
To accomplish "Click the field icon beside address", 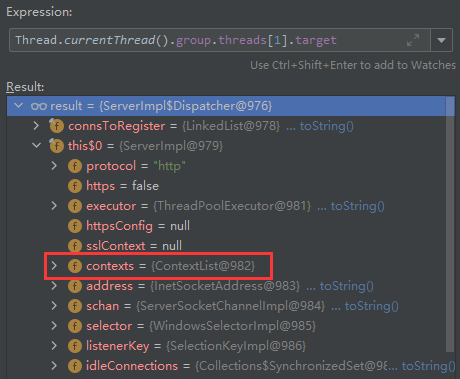I will point(75,286).
